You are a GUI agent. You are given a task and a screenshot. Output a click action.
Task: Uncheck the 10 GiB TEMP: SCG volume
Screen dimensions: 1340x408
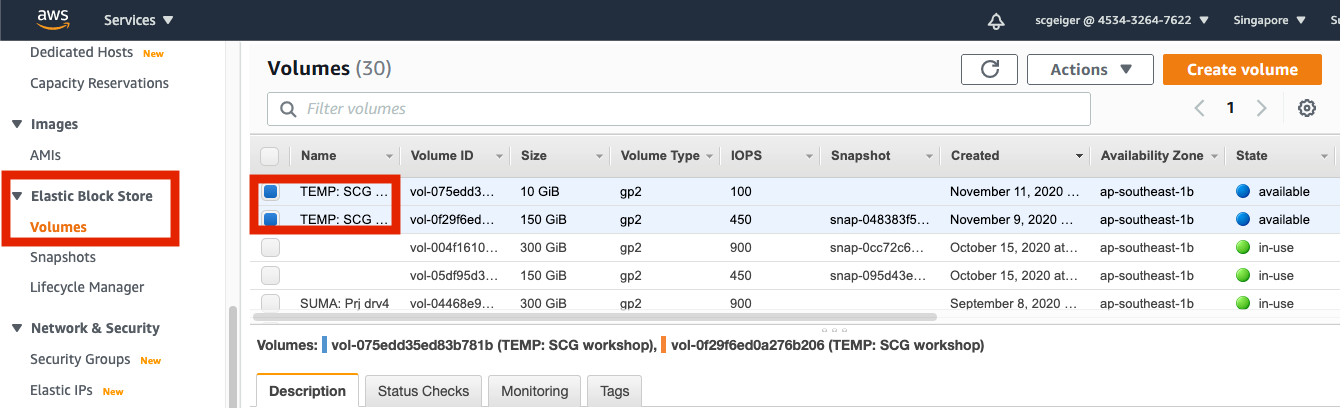click(x=270, y=191)
